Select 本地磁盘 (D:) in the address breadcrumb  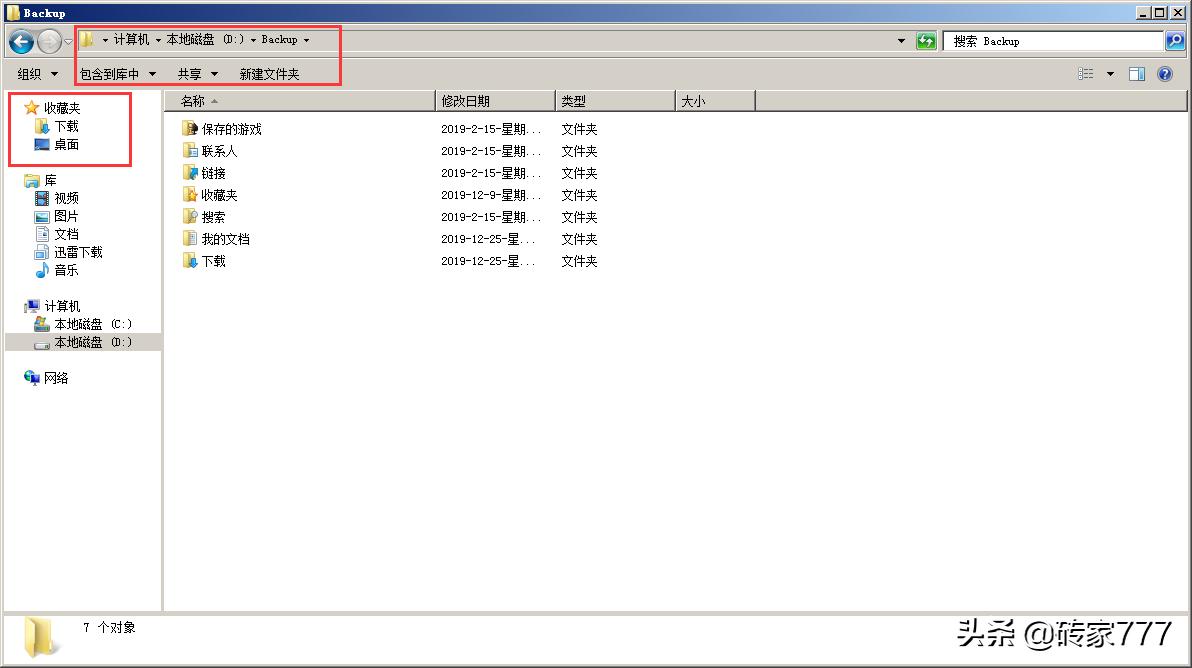coord(205,40)
